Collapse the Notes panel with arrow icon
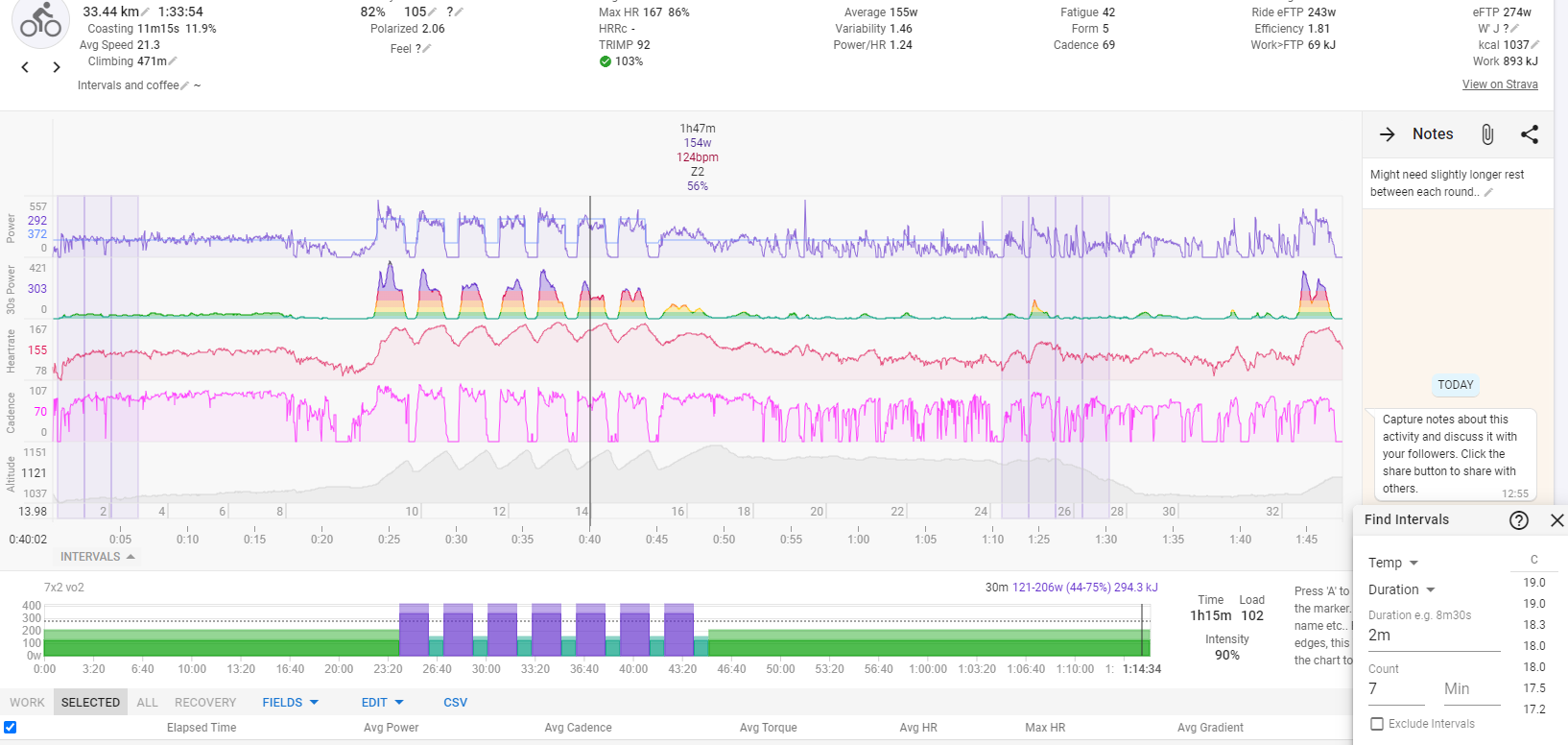 pyautogui.click(x=1388, y=134)
